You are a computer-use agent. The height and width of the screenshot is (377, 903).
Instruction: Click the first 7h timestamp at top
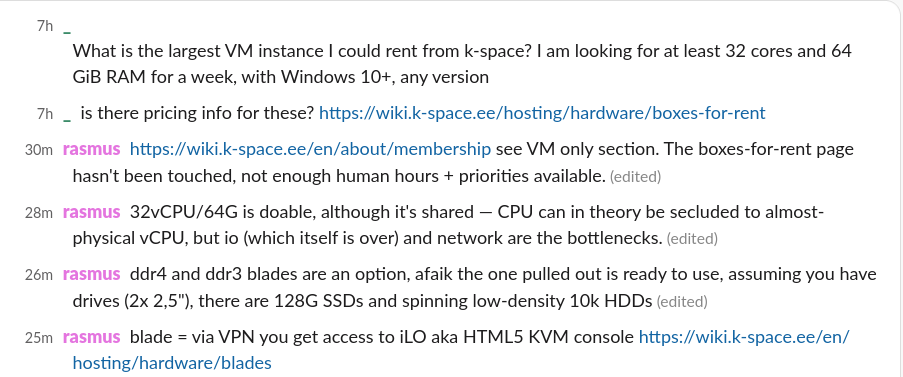(x=45, y=26)
